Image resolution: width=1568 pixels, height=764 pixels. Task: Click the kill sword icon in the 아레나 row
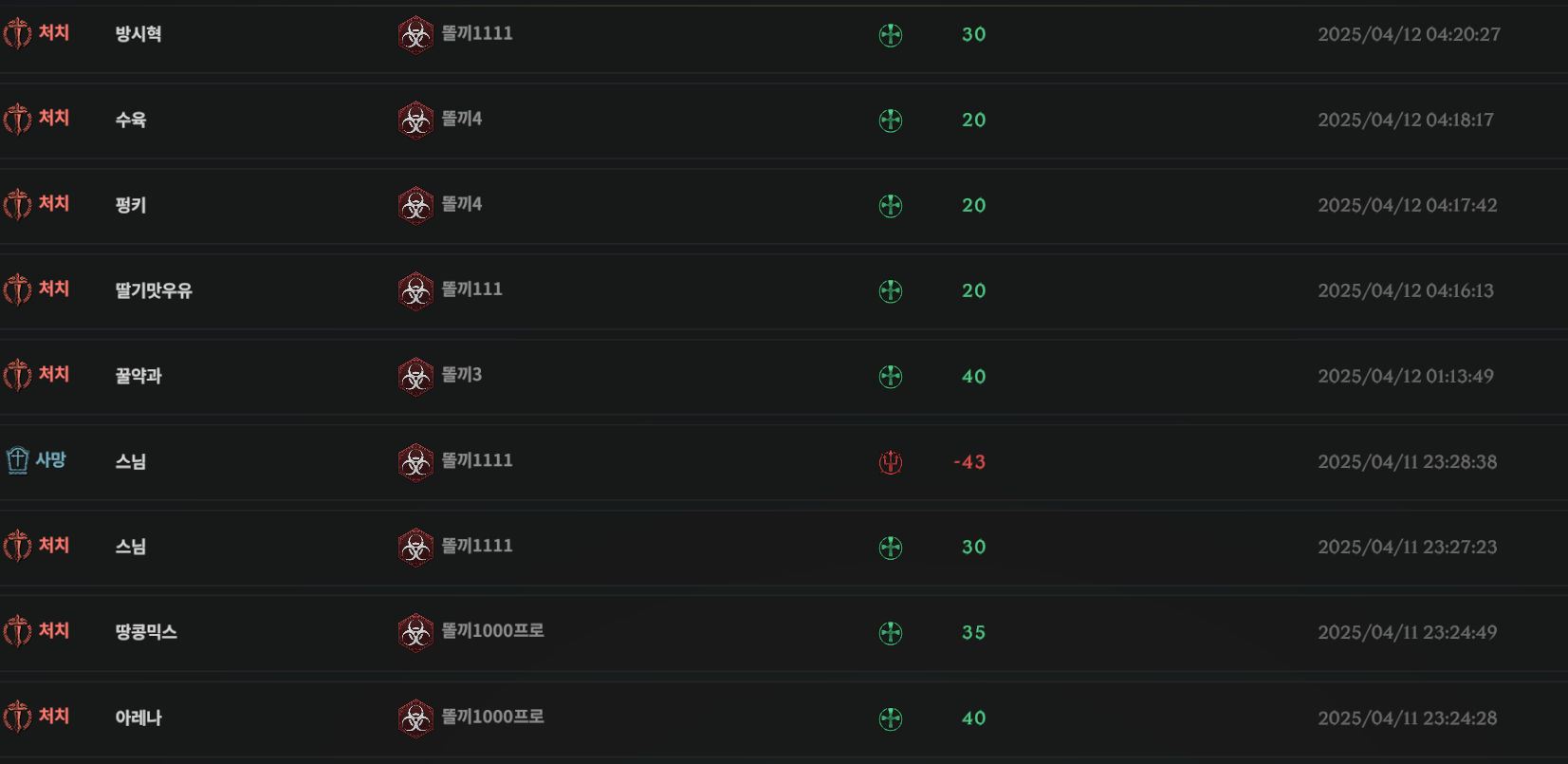pyautogui.click(x=17, y=717)
